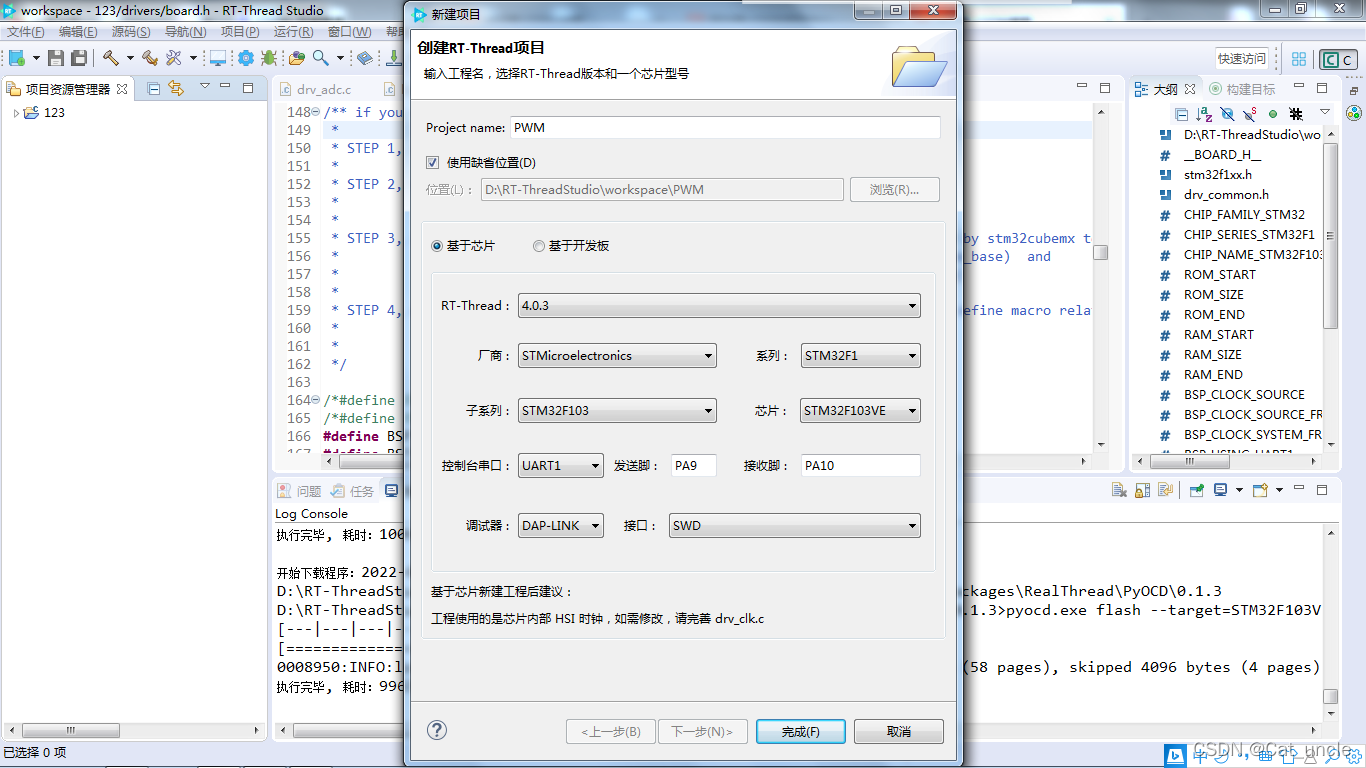Click the display selected console icon

tap(1220, 490)
